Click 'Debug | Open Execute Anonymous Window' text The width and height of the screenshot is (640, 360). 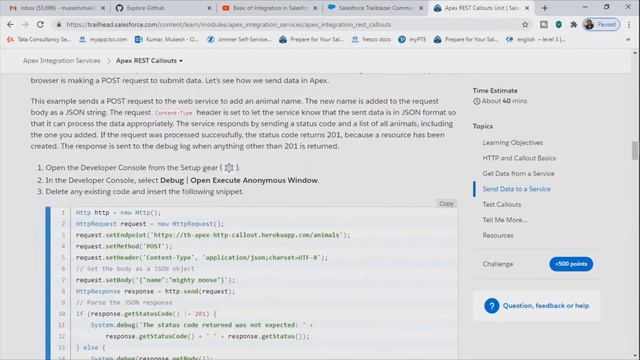239,180
